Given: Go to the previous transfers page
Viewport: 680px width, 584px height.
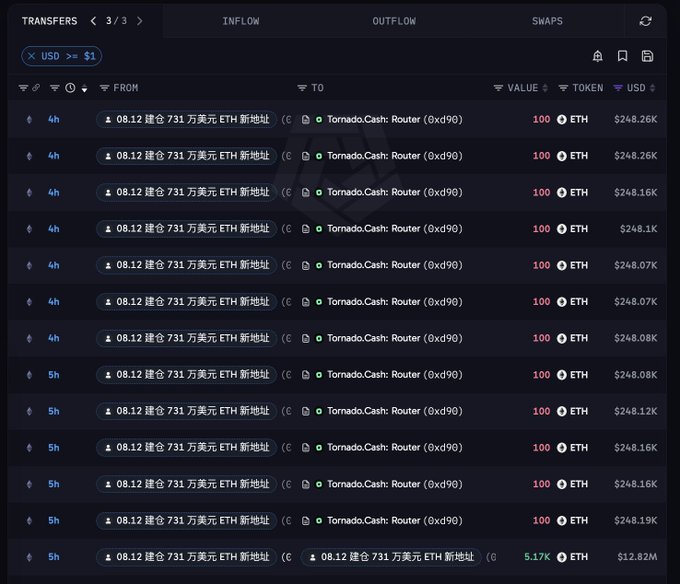Looking at the screenshot, I should pos(93,21).
